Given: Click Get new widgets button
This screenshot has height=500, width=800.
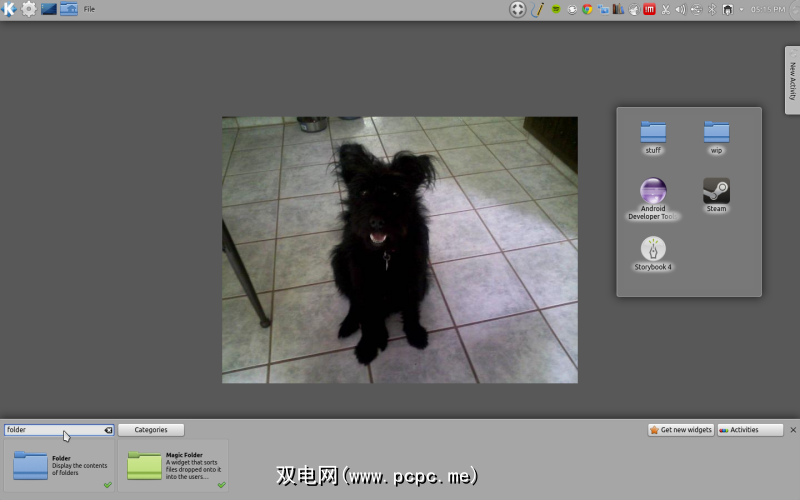Looking at the screenshot, I should pyautogui.click(x=681, y=430).
